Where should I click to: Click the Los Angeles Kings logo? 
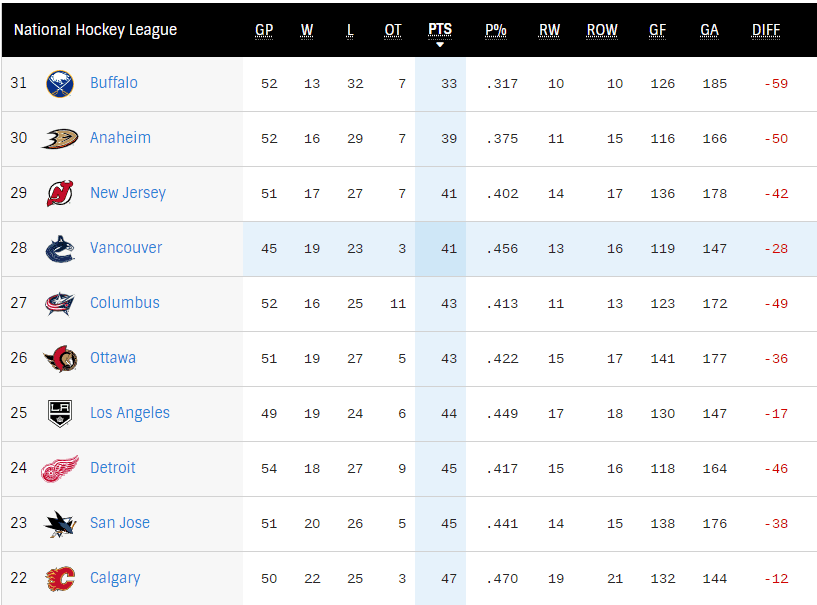pos(60,414)
